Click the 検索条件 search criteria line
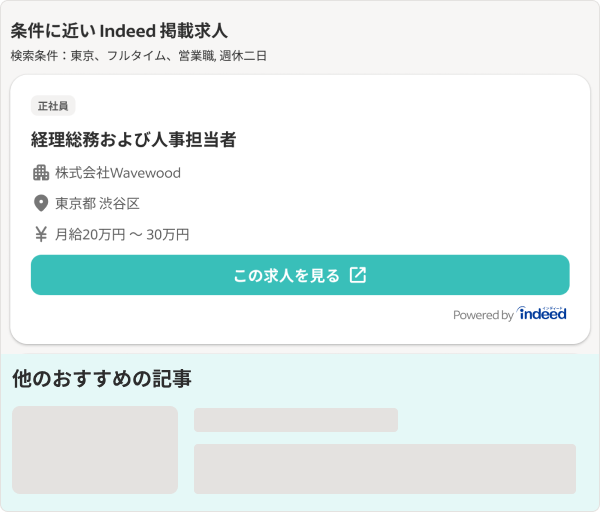 tap(139, 56)
